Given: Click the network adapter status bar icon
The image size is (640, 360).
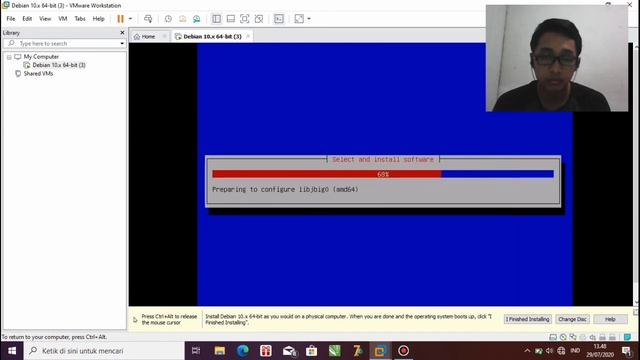Looking at the screenshot, I should 573,337.
